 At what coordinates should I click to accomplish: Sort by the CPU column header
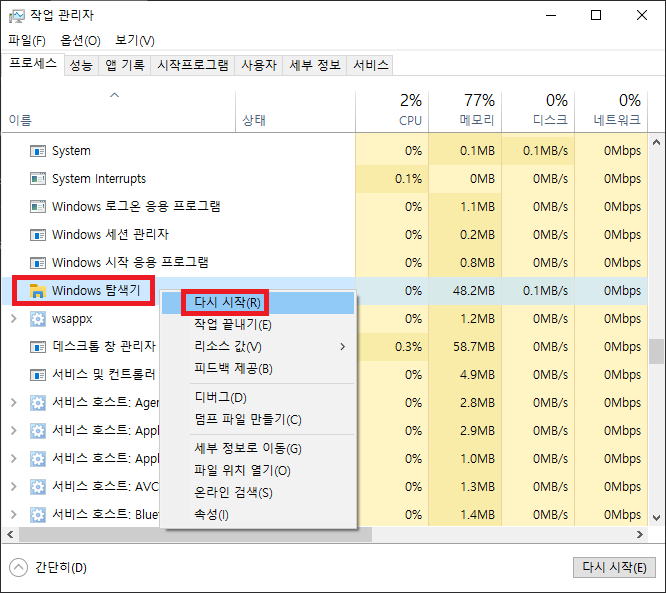coord(392,111)
